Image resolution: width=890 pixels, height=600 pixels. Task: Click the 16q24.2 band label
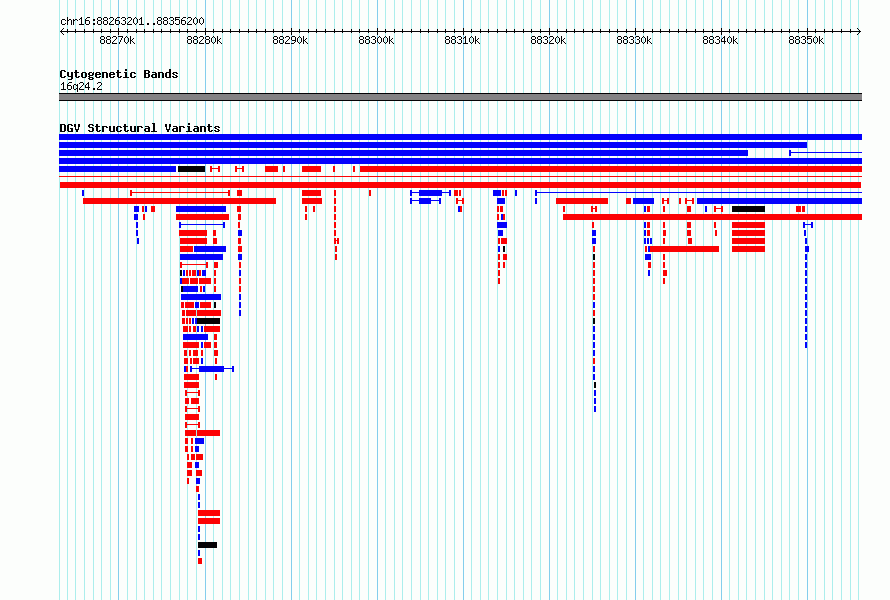[x=81, y=86]
